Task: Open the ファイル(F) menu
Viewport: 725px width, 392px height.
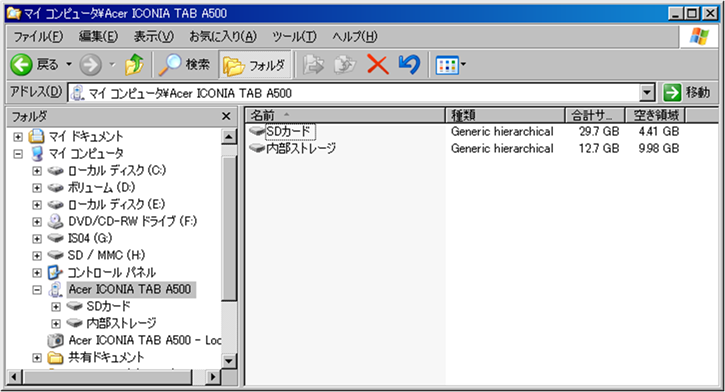Action: [x=38, y=37]
